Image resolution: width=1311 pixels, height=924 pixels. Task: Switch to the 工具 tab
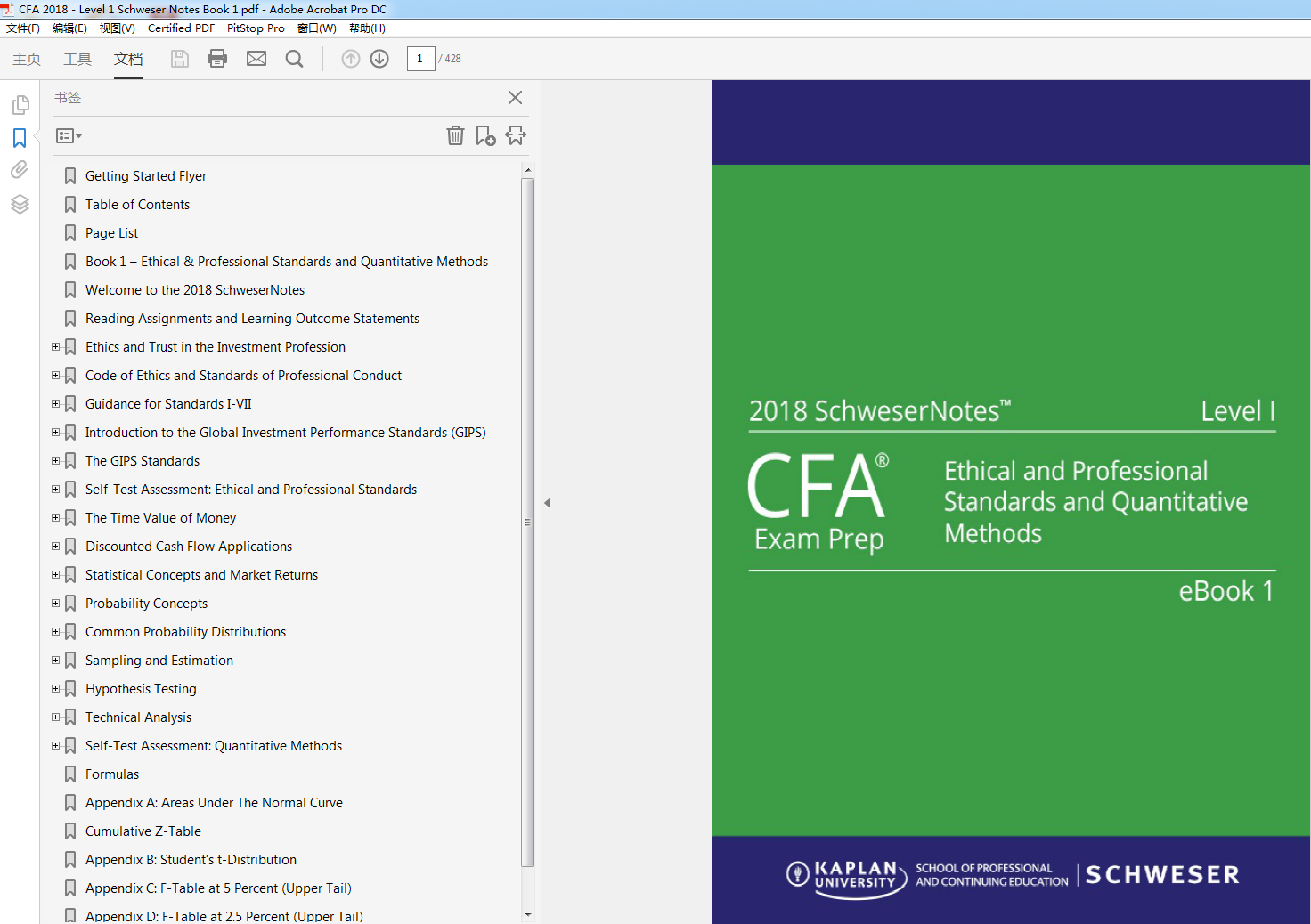pyautogui.click(x=77, y=59)
